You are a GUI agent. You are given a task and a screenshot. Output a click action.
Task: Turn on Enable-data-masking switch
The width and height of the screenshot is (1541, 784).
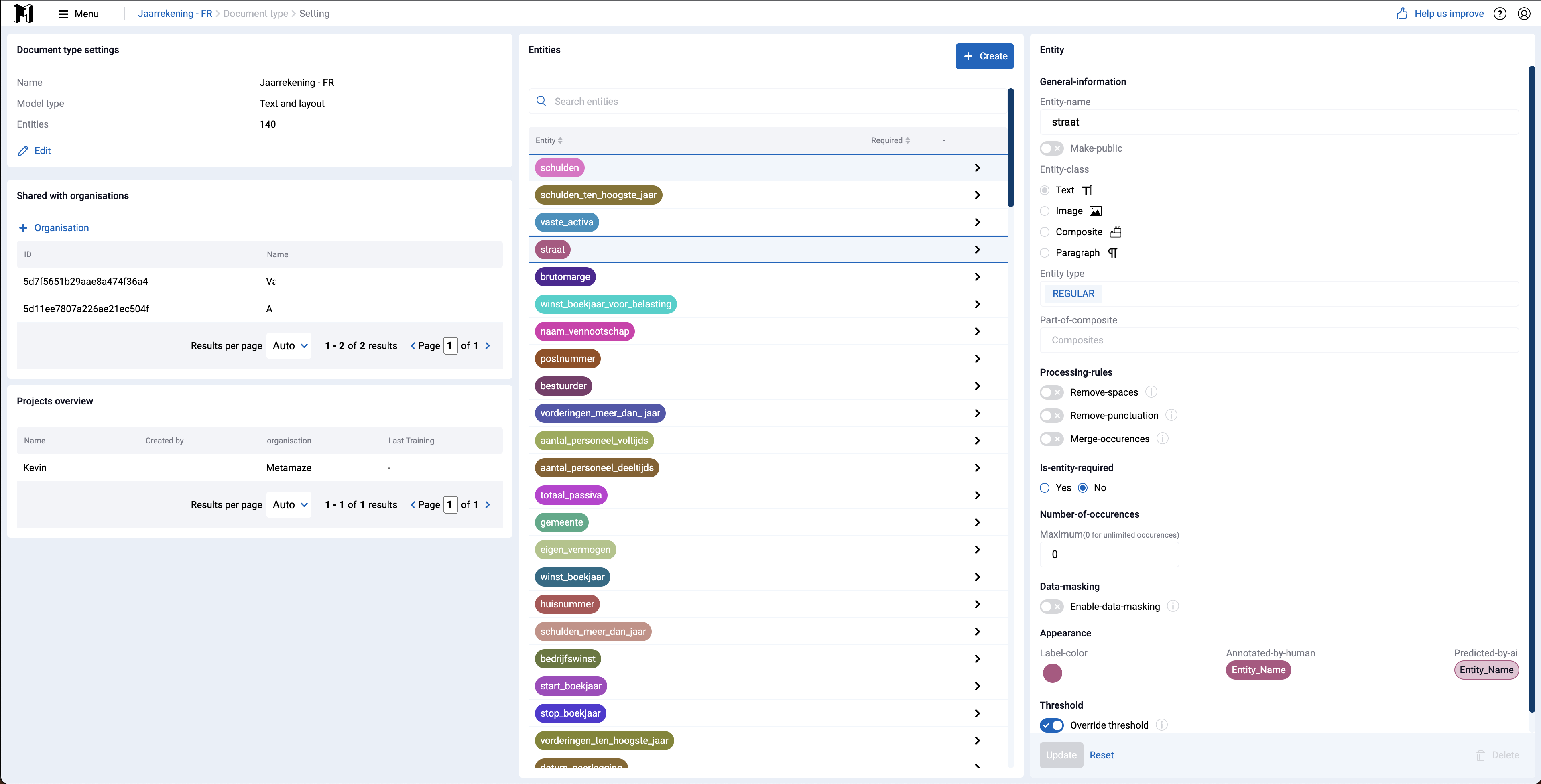click(x=1051, y=606)
